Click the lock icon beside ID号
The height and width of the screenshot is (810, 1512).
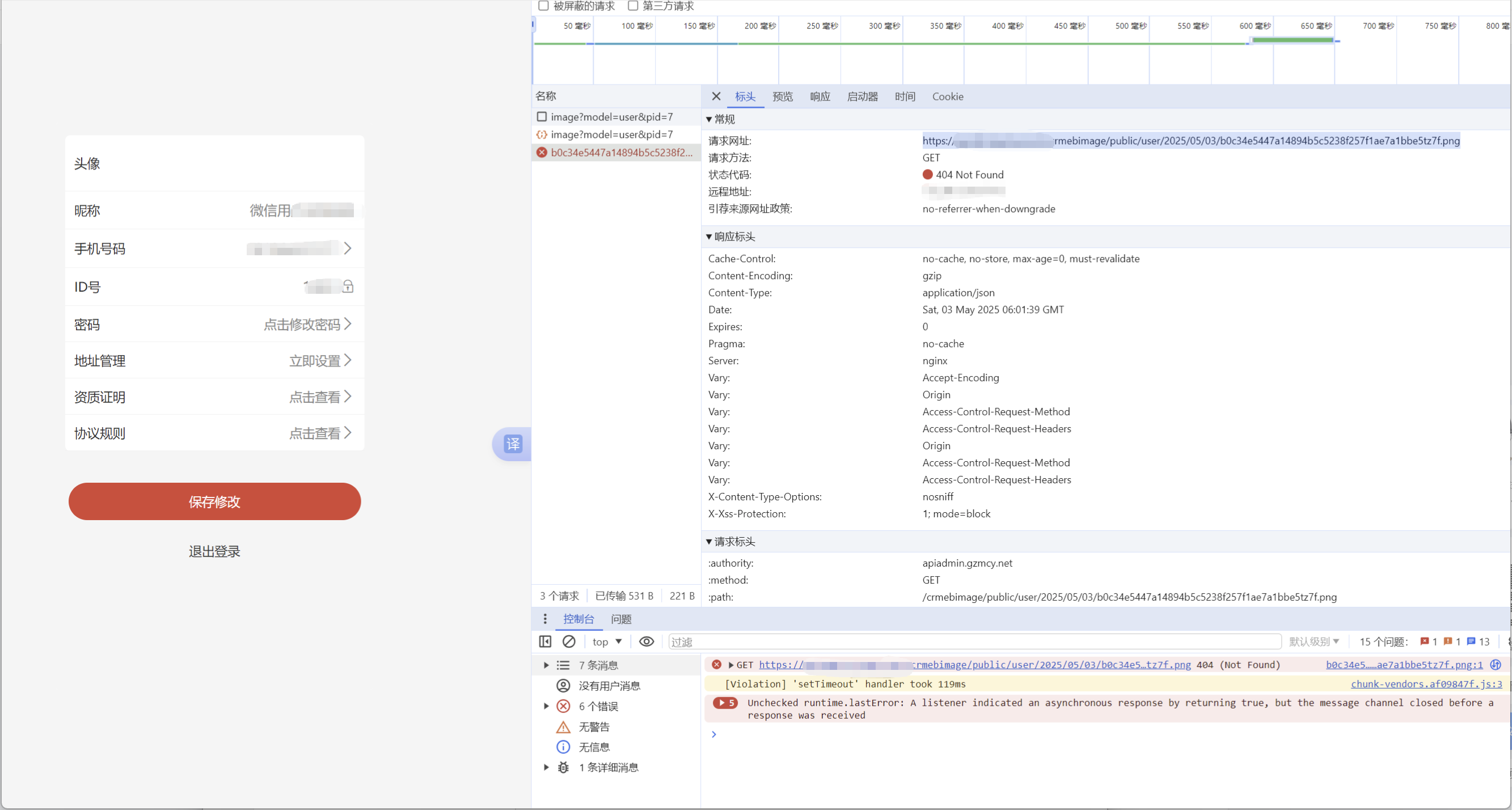(x=348, y=286)
